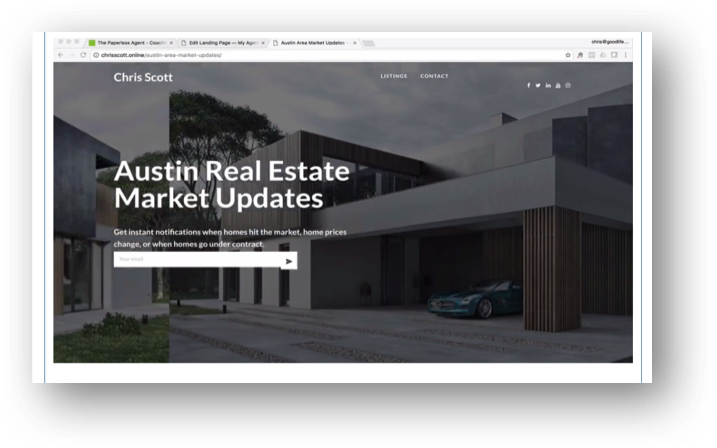Viewport: 717px width, 448px height.
Task: Click the Chris Scott site title
Action: coord(143,77)
